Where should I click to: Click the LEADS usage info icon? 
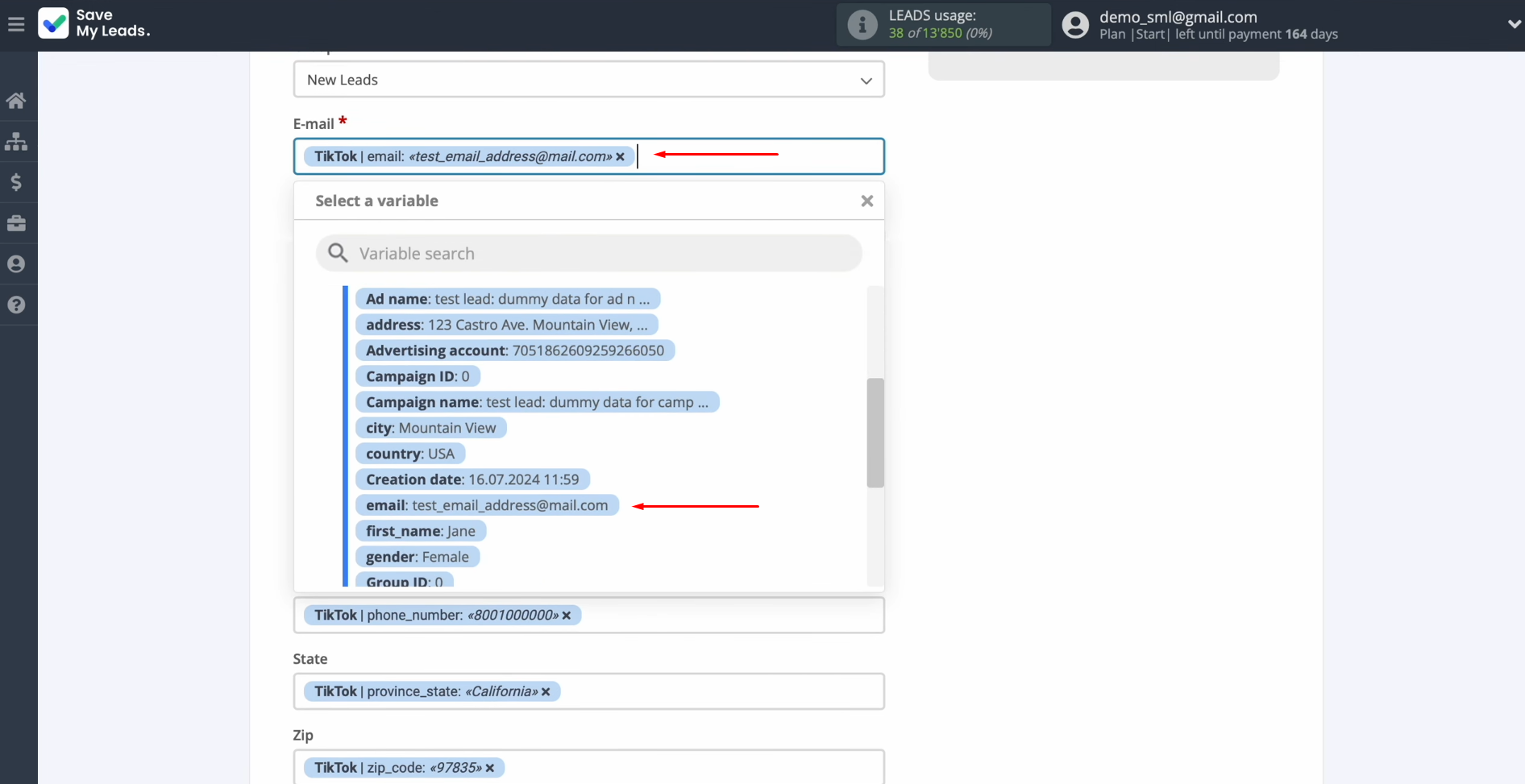pyautogui.click(x=862, y=25)
